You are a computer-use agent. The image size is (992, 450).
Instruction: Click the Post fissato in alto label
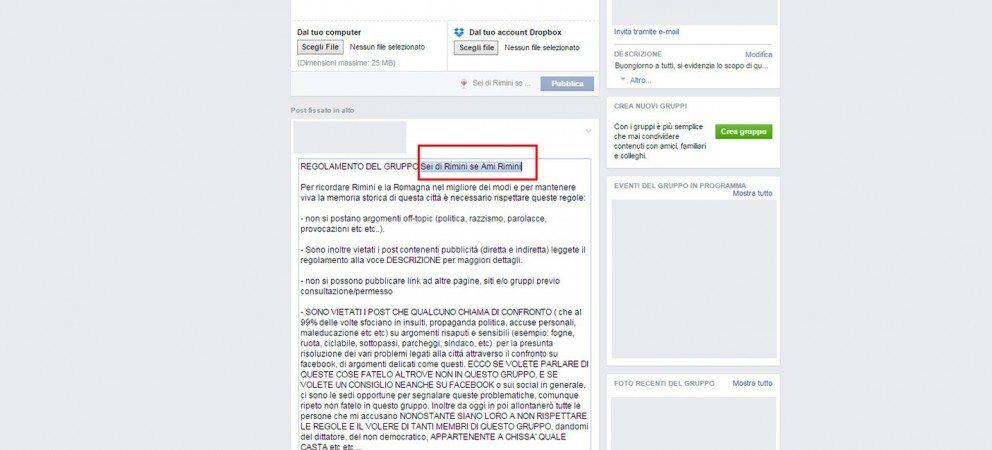323,110
